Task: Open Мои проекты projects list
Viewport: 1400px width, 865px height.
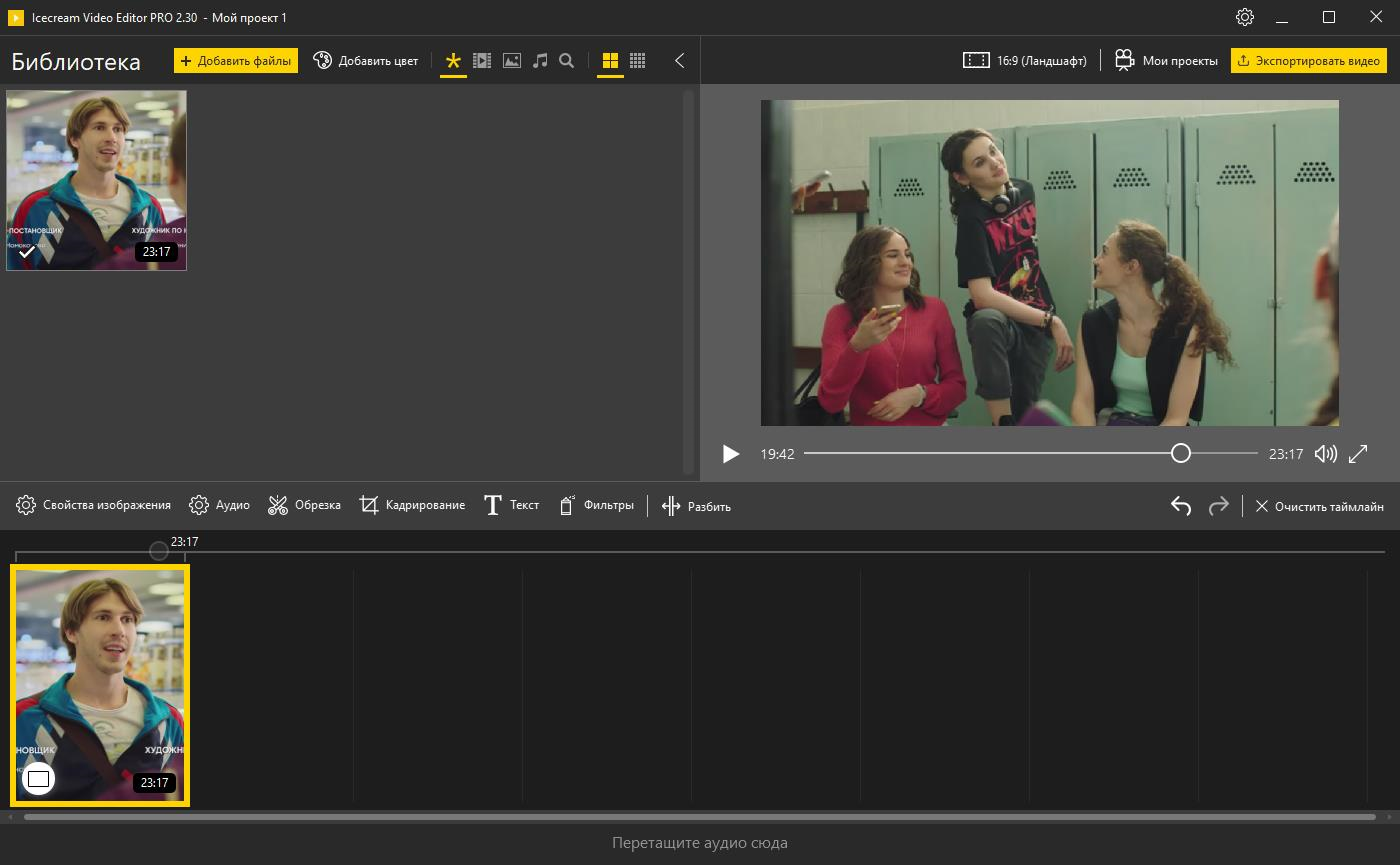Action: pyautogui.click(x=1166, y=61)
